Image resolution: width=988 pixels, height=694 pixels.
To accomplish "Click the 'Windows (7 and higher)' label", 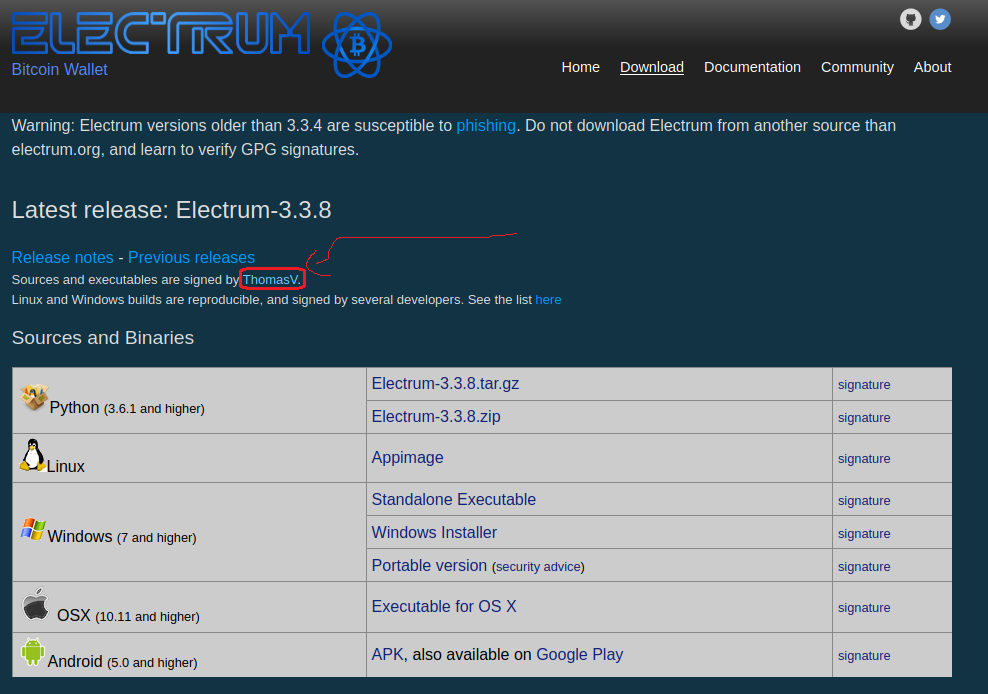I will 122,536.
